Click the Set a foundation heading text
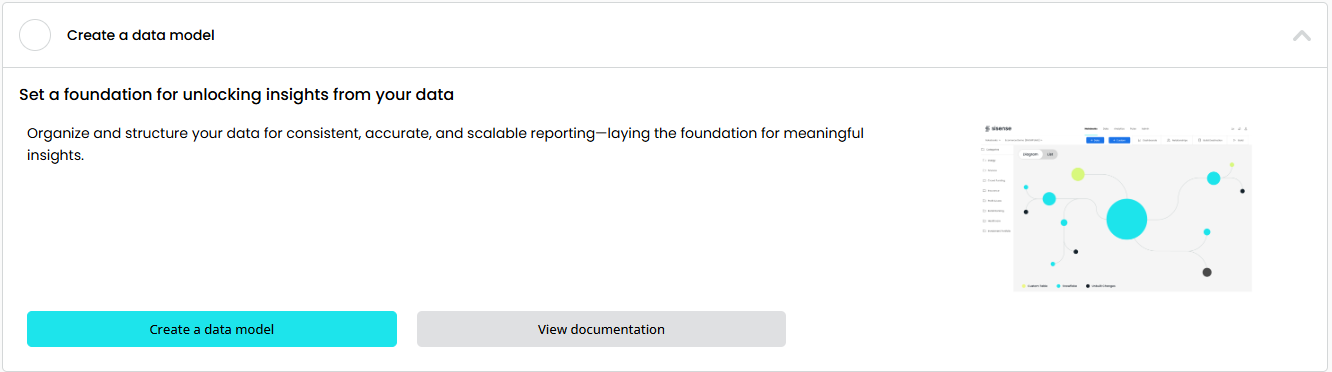 236,95
